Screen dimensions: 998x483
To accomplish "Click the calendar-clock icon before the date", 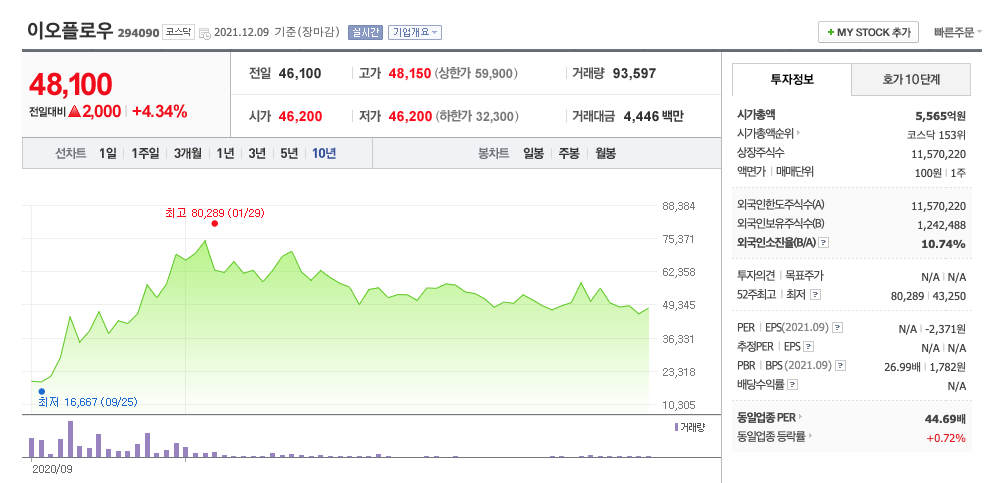I will pyautogui.click(x=204, y=33).
